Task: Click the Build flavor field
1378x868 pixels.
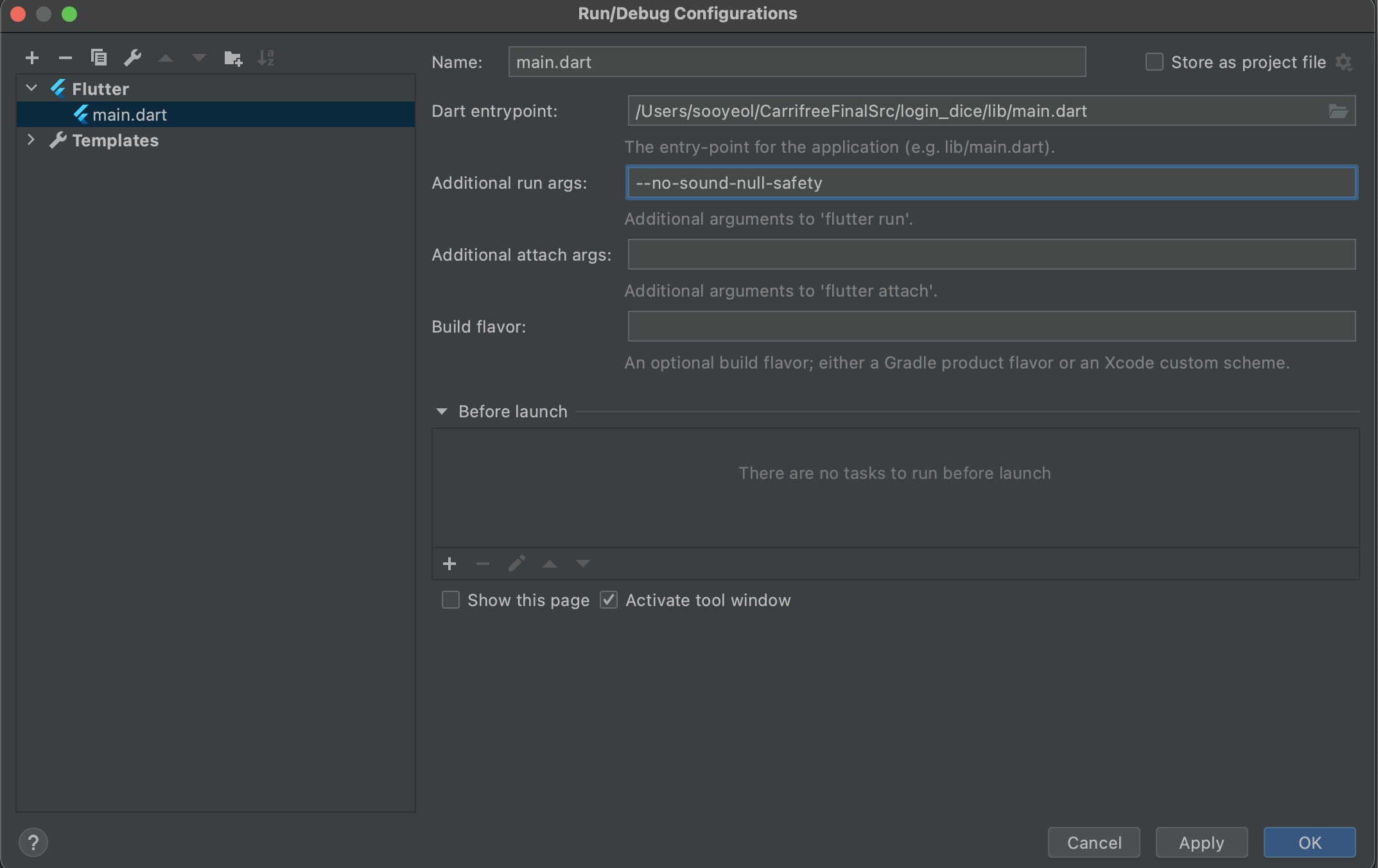Action: click(x=991, y=327)
